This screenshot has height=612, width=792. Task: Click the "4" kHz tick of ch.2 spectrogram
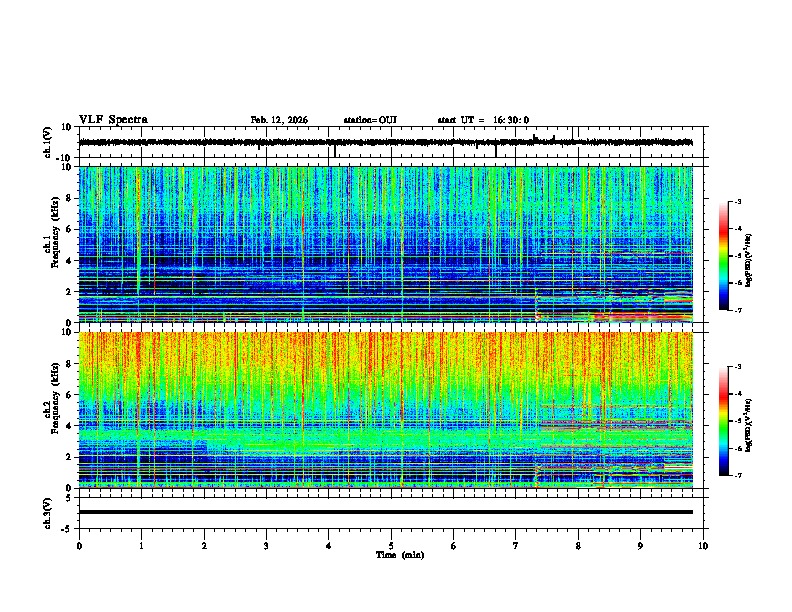click(x=70, y=426)
